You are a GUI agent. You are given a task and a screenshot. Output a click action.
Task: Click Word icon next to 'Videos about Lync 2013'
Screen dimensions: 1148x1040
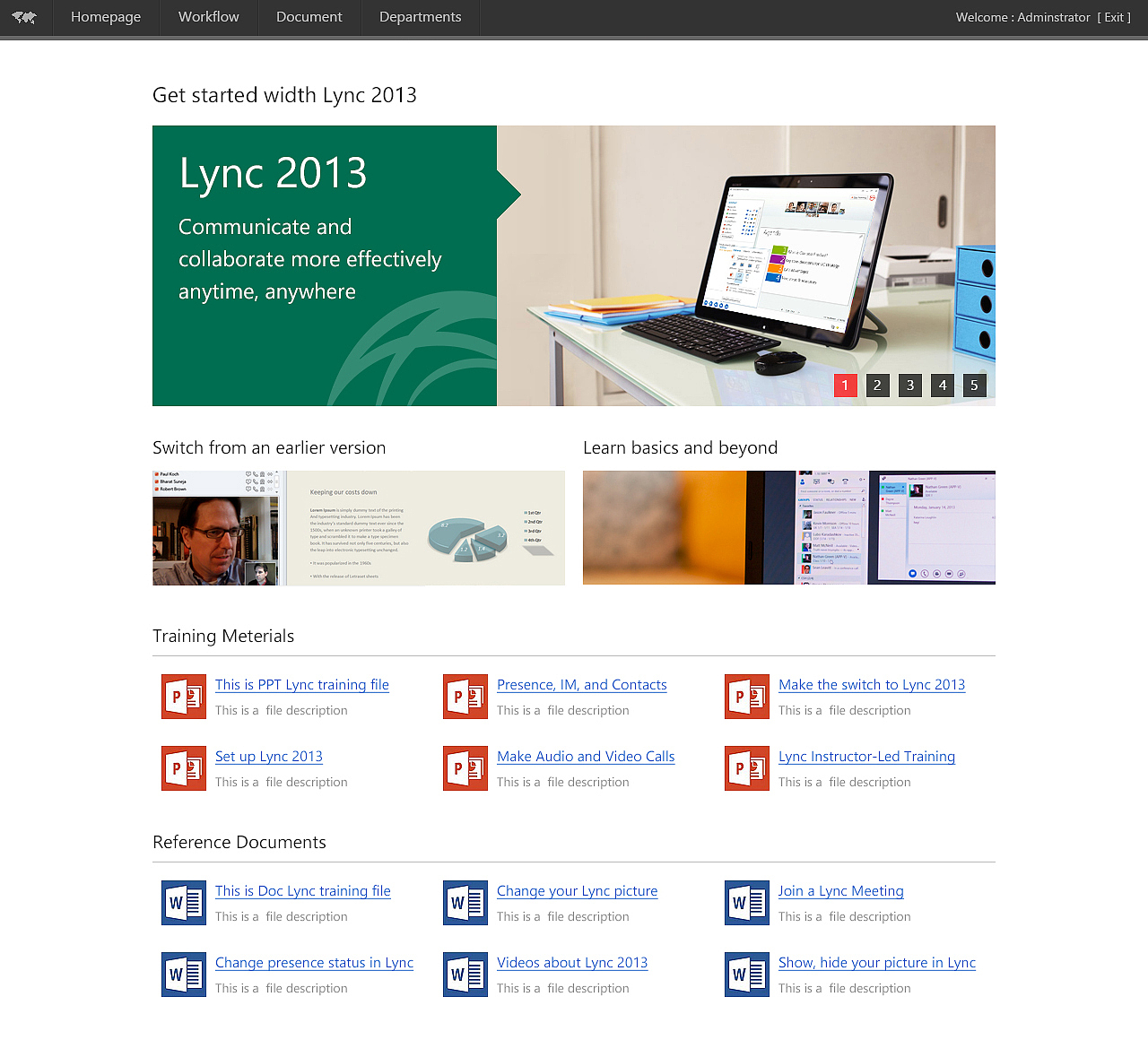465,975
